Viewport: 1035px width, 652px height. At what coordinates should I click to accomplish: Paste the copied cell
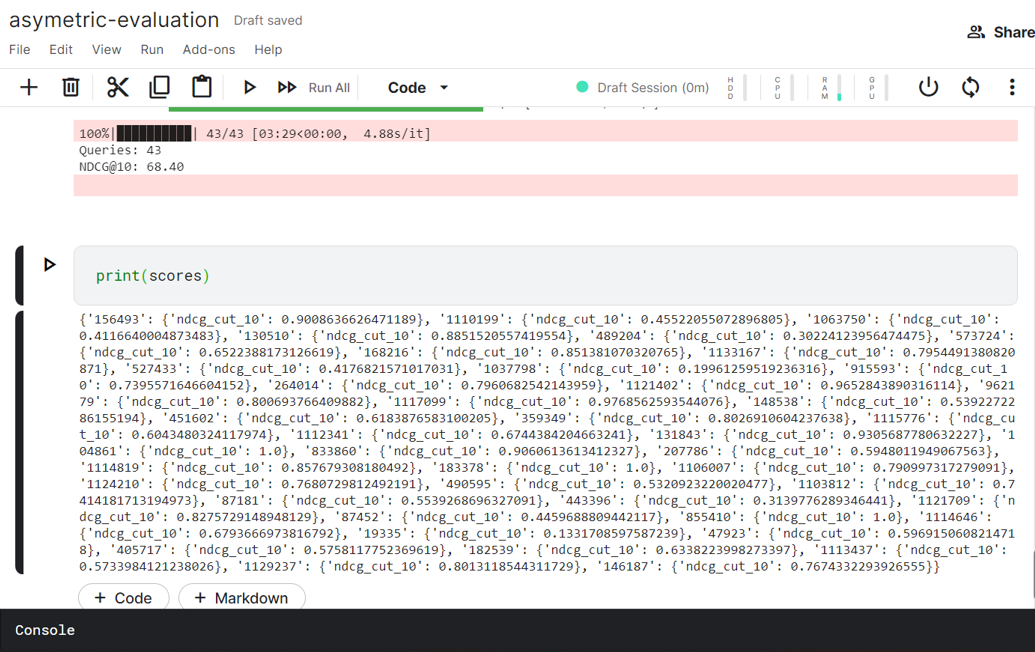201,87
